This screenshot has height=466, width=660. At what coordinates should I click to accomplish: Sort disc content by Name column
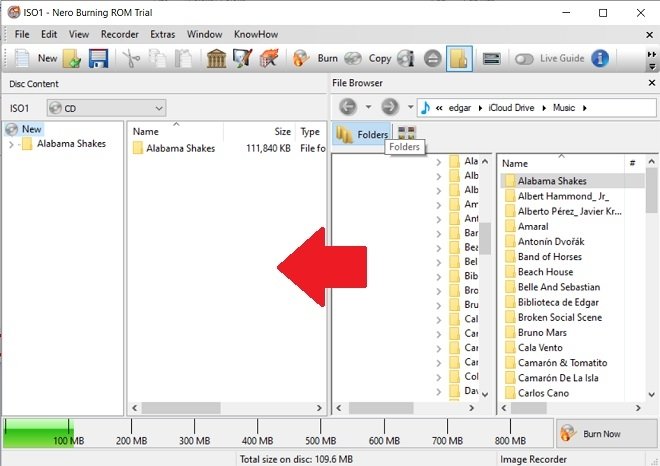[176, 131]
